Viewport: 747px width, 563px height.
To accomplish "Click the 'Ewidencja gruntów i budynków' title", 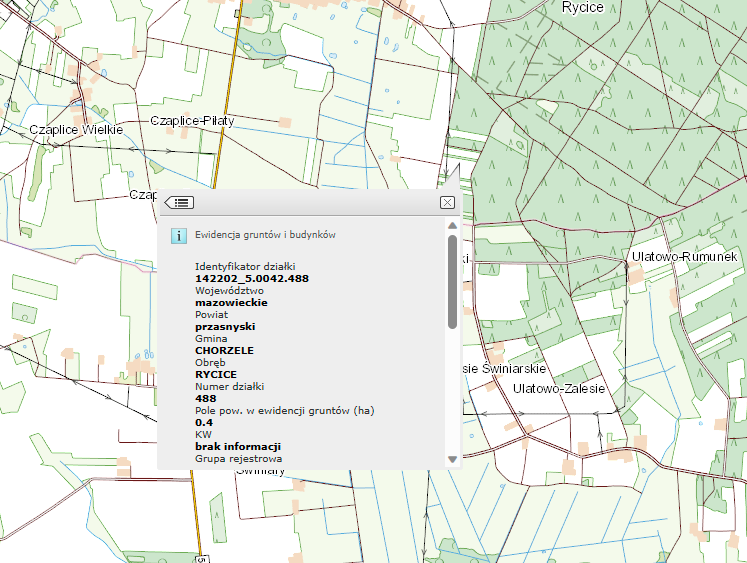I will pos(264,234).
